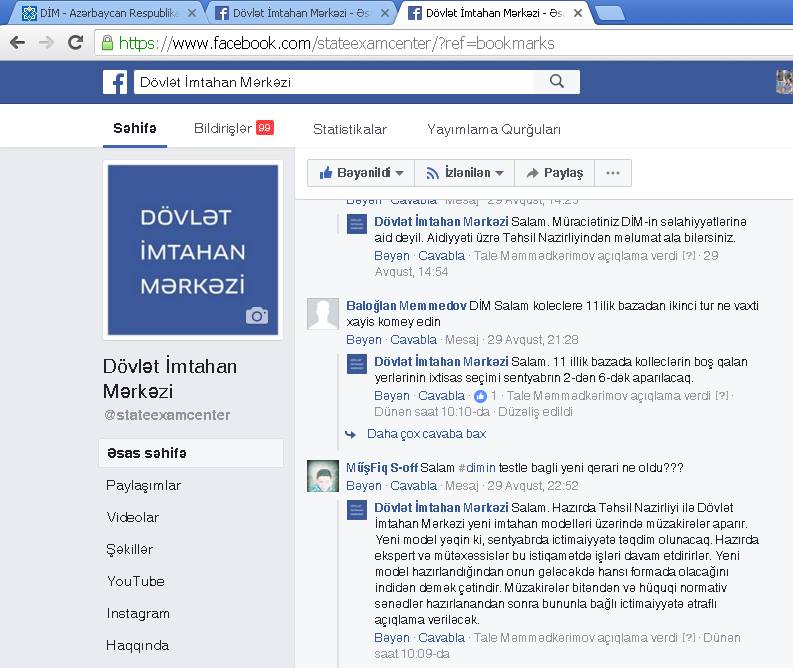Click the profile picture of Dövlət İmtahan Mərkəzi

click(x=193, y=250)
